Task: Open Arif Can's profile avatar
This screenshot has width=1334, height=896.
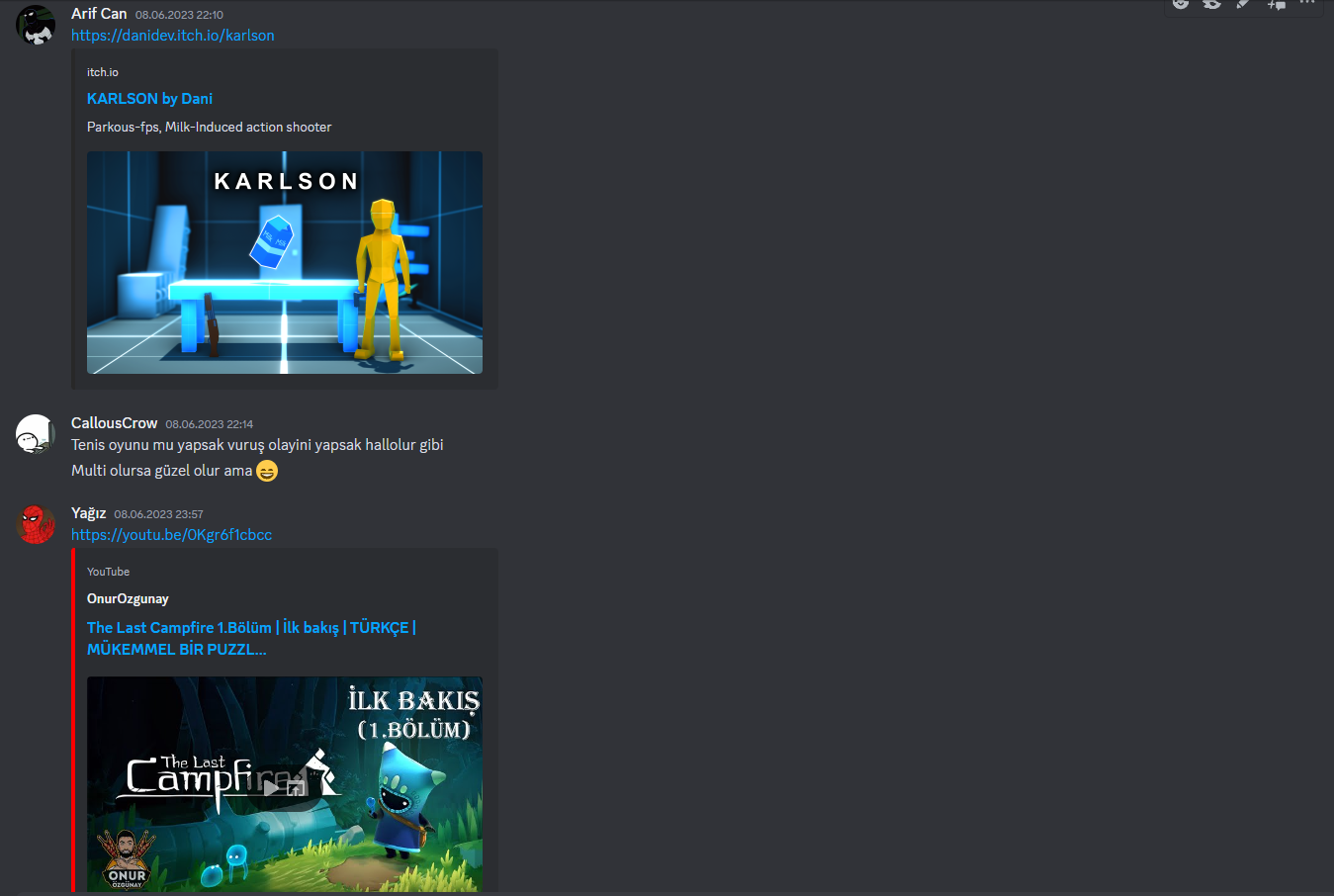Action: pos(36,25)
